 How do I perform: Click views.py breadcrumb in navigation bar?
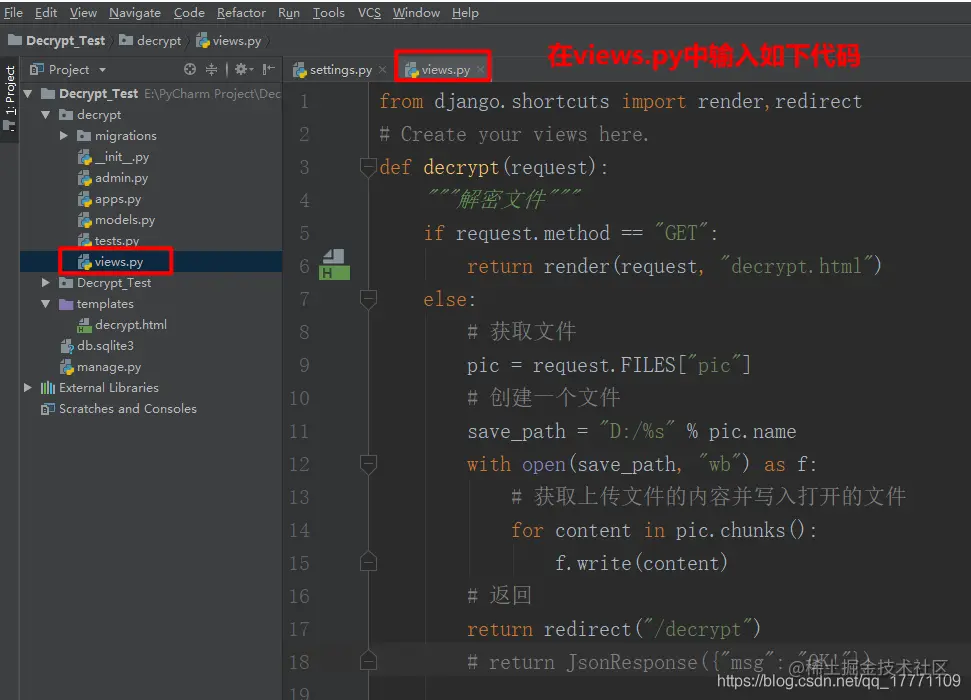pyautogui.click(x=229, y=41)
